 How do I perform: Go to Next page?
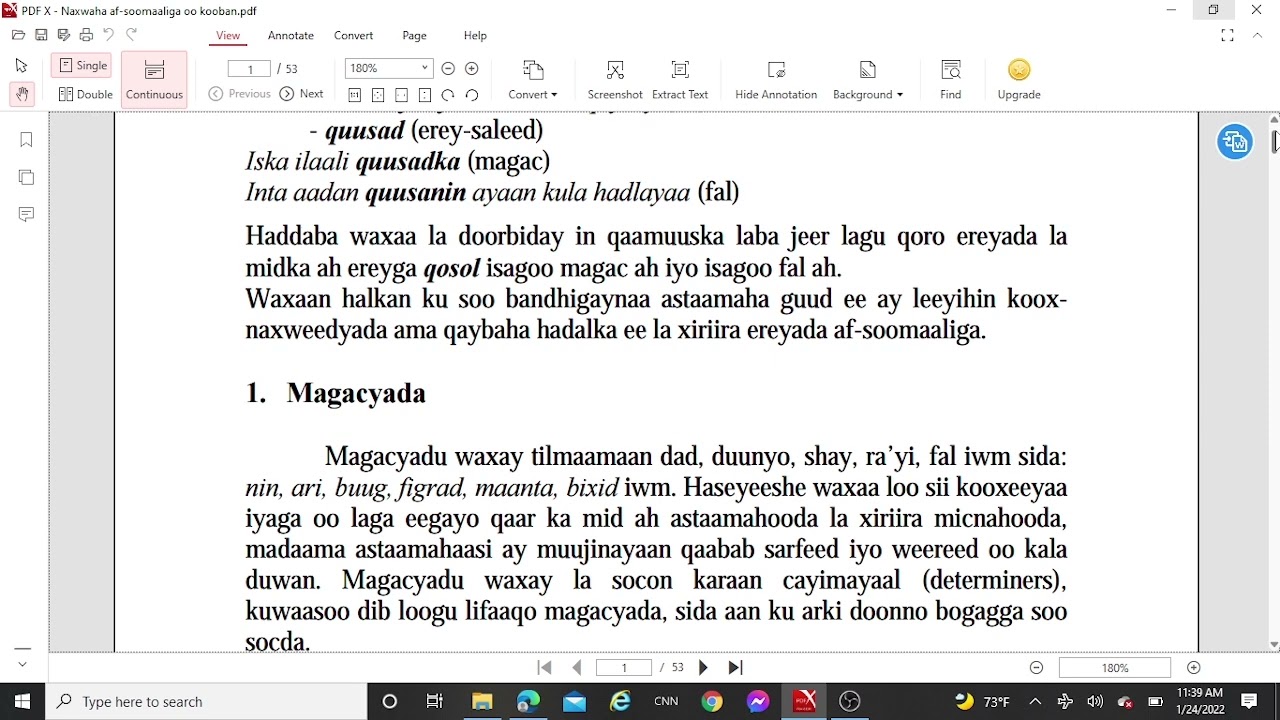[301, 94]
